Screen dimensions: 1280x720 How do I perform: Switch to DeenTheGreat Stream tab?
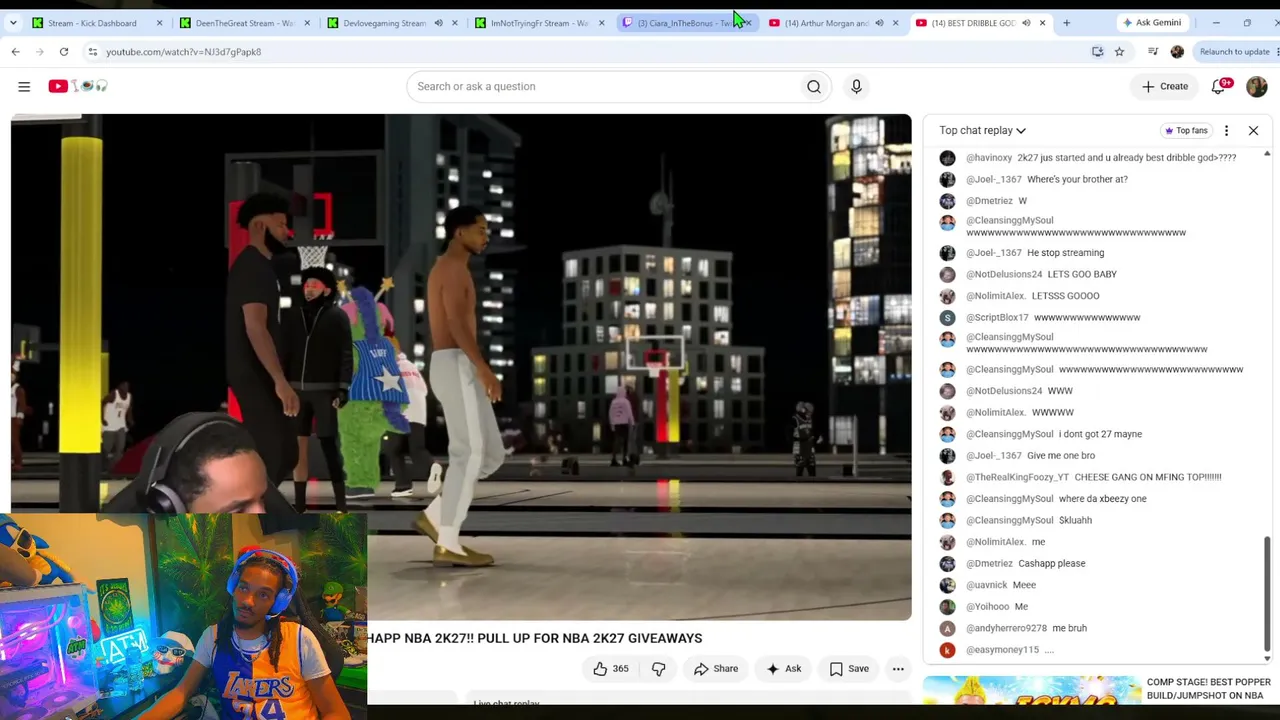coord(244,23)
